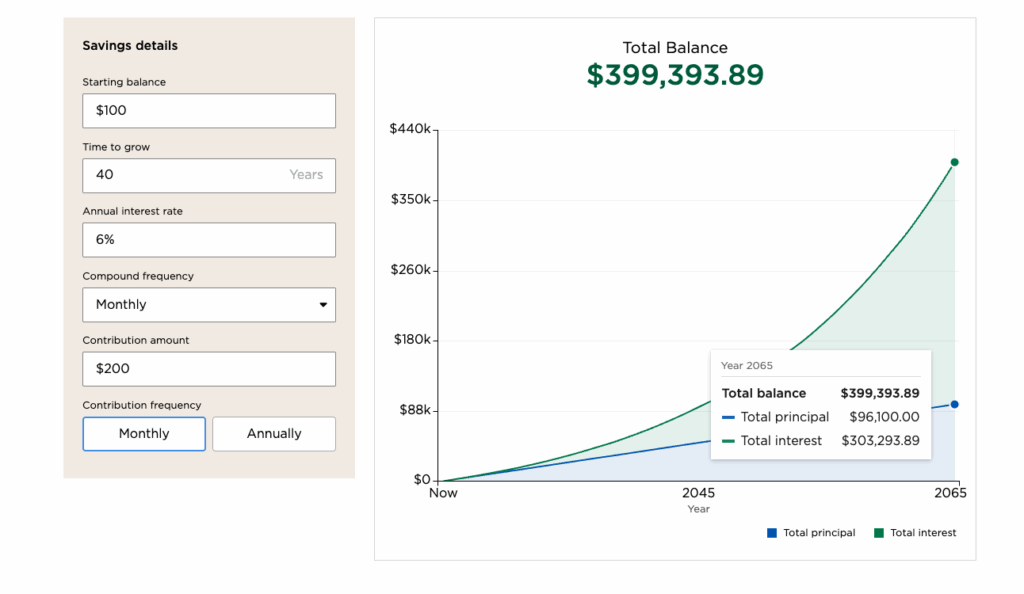Select Annually contribution frequency
The height and width of the screenshot is (594, 1024).
click(274, 434)
